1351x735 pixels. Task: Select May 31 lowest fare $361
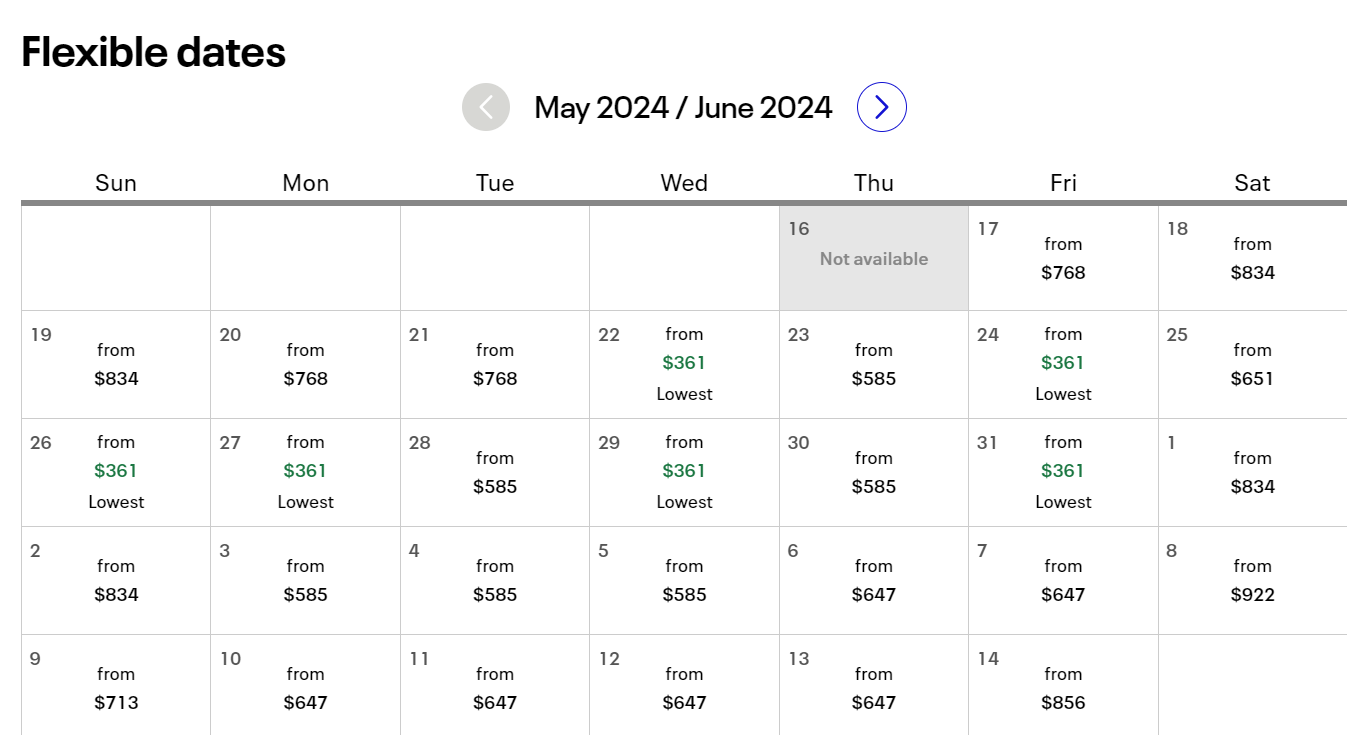pos(1063,472)
